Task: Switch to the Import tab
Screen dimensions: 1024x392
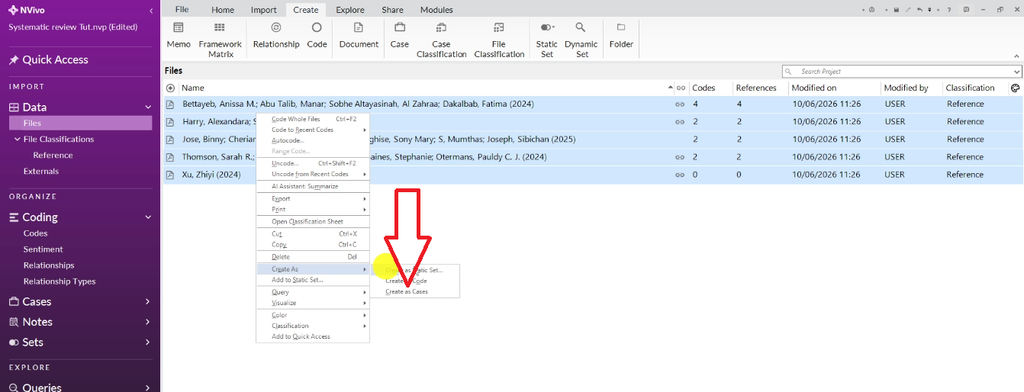Action: (264, 10)
